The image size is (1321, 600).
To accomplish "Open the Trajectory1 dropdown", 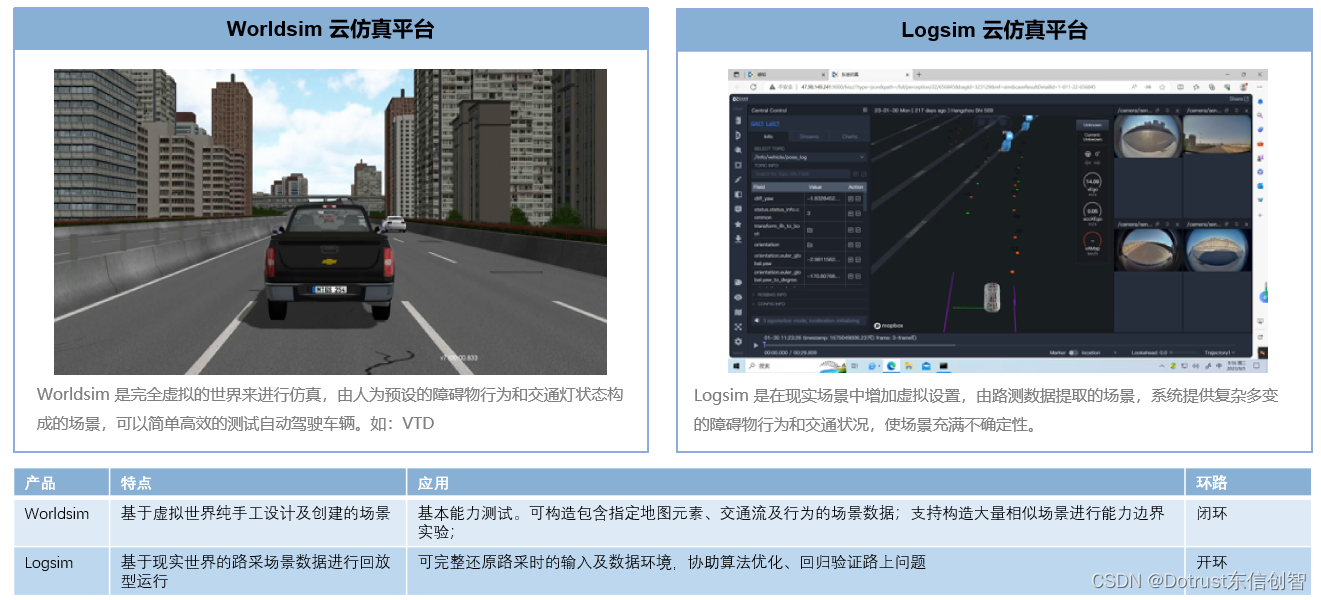I will (x=1219, y=352).
